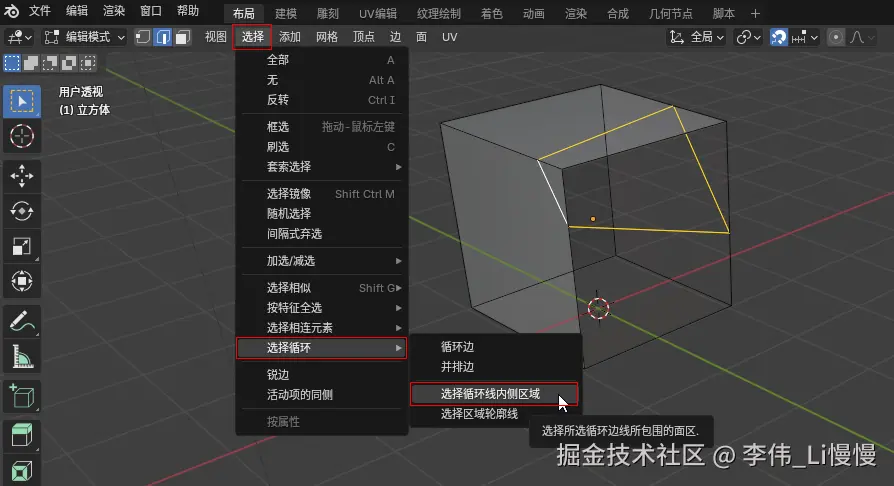Open the 全局 transform orientation dropdown
Viewport: 894px width, 486px height.
[696, 38]
